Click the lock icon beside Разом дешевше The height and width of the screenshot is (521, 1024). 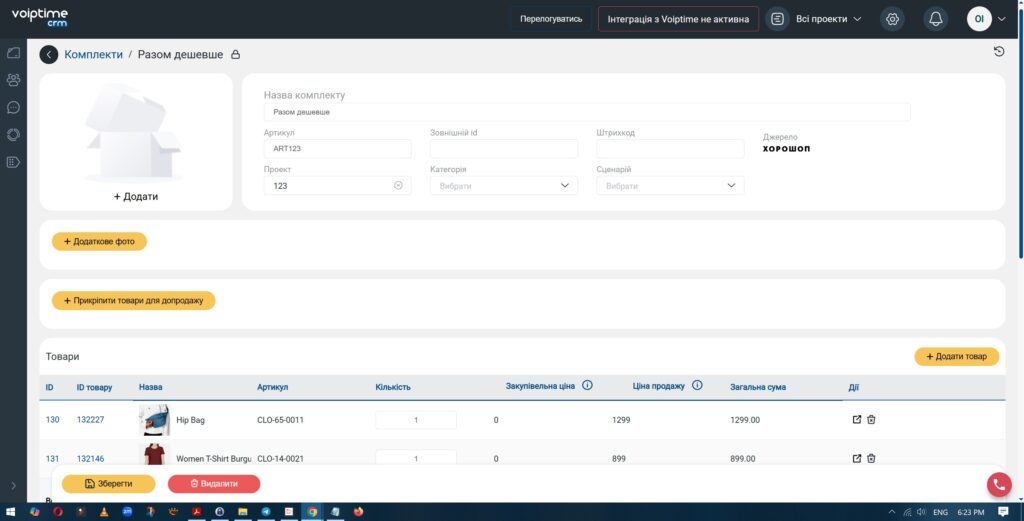236,55
